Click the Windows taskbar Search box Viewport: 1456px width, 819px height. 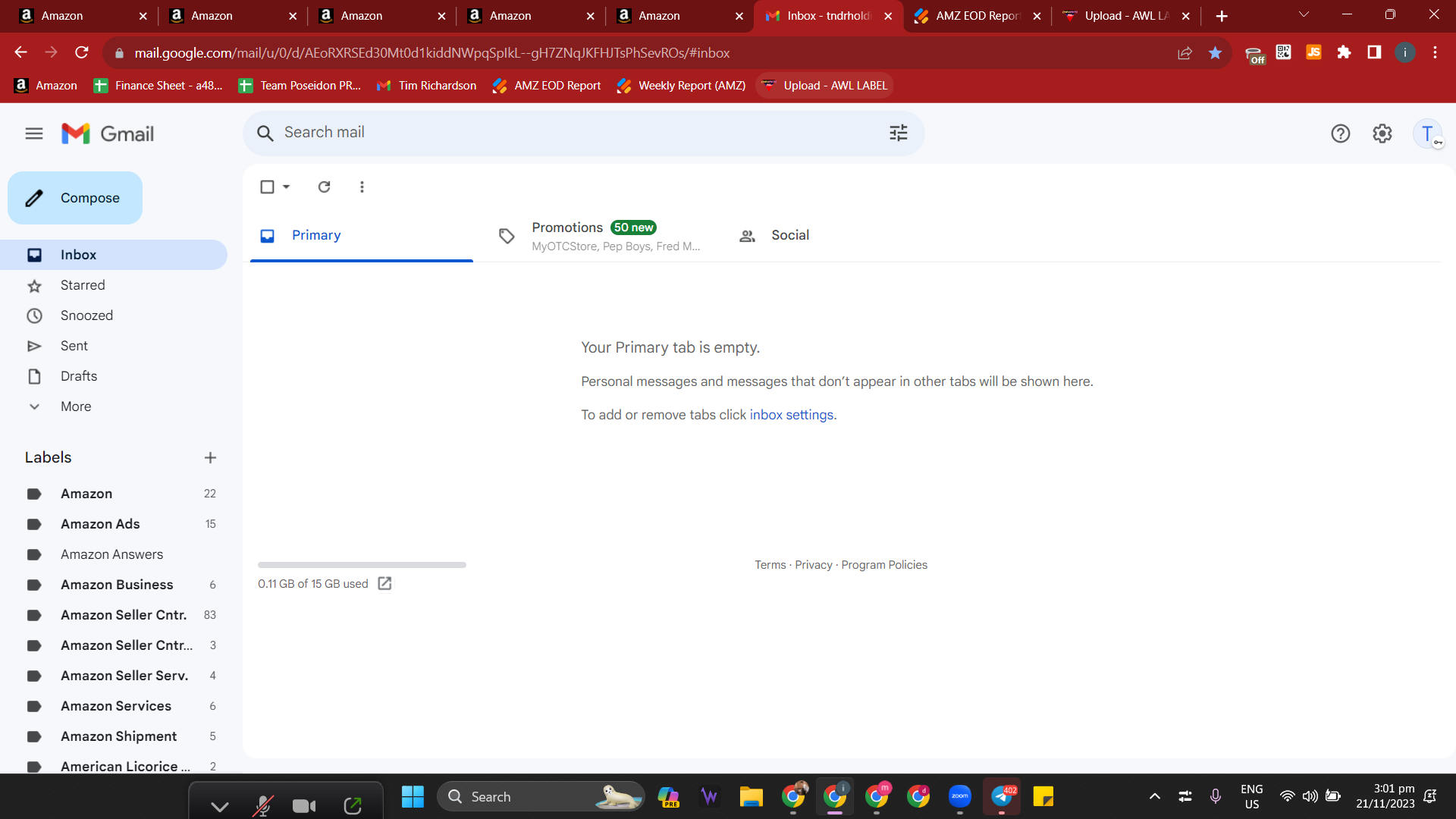pos(540,797)
